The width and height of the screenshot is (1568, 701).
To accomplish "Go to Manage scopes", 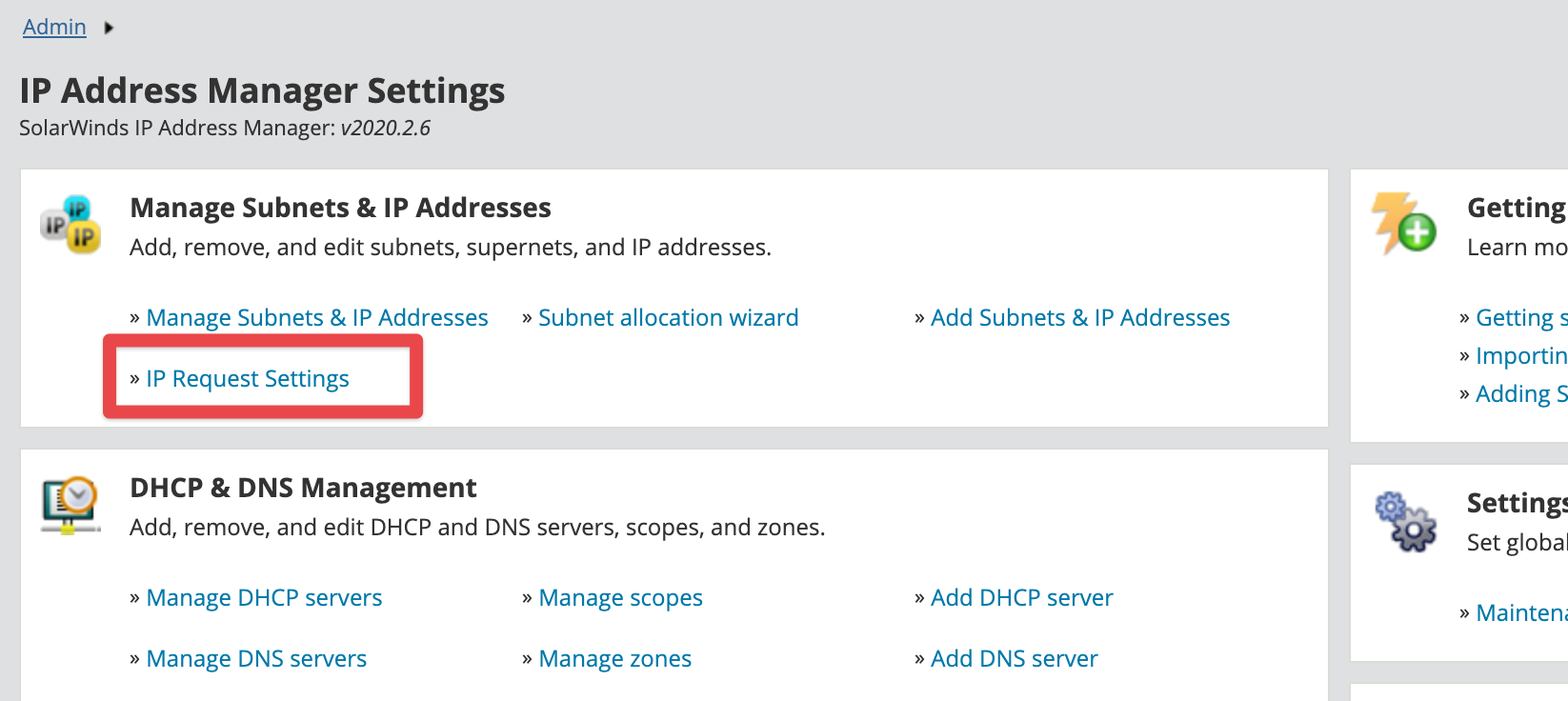I will (620, 597).
